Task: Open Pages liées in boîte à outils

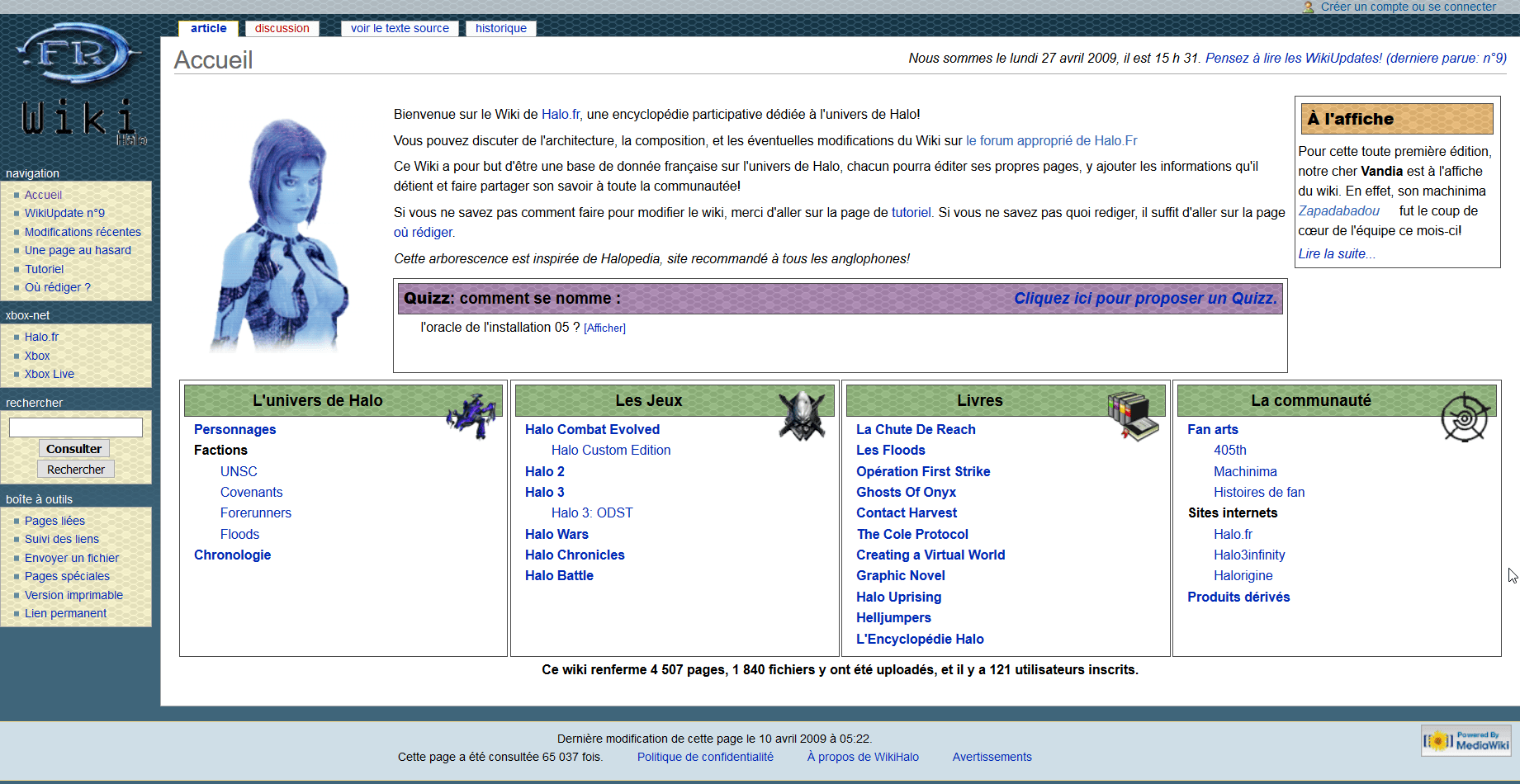Action: 55,521
